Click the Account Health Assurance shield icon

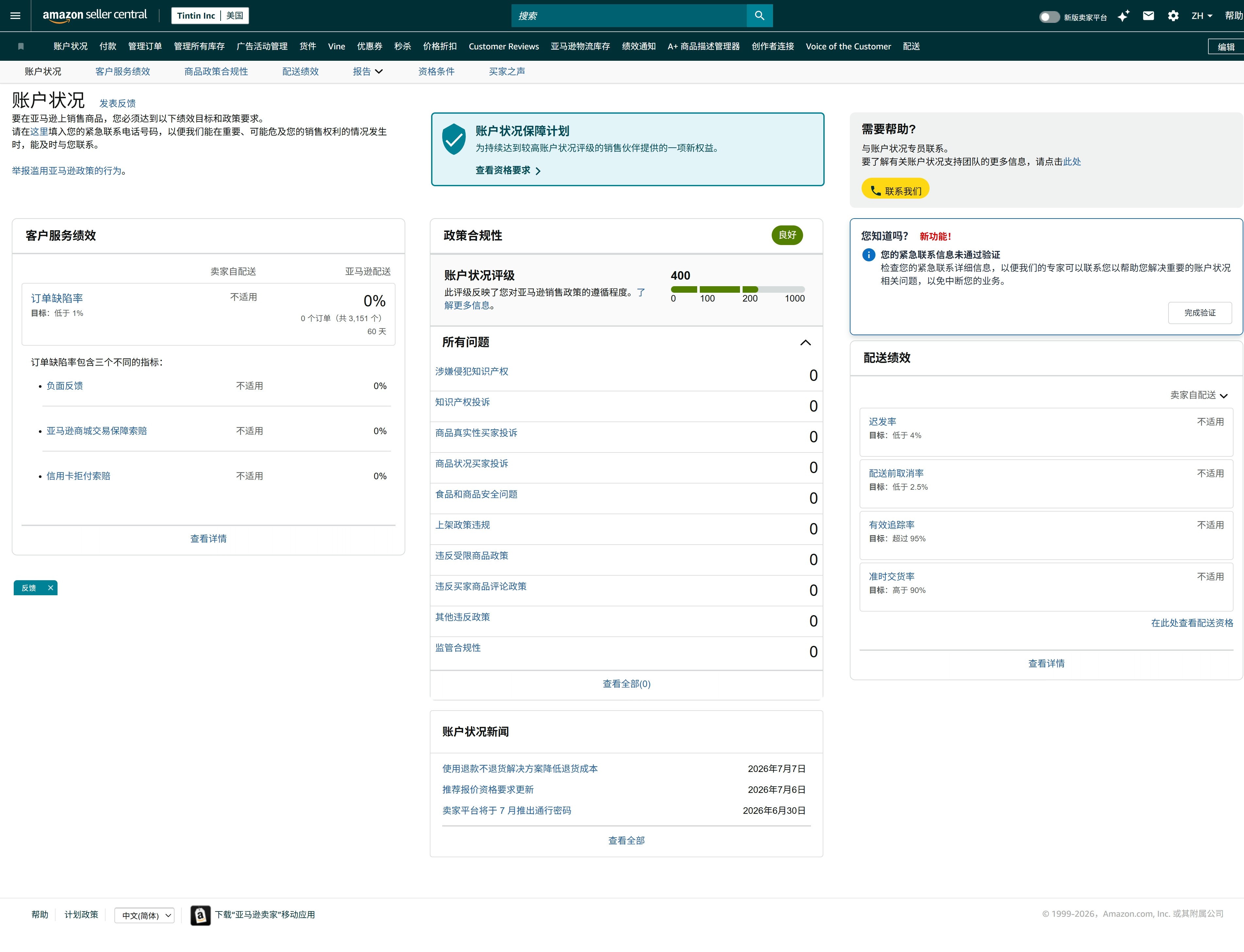tap(454, 139)
